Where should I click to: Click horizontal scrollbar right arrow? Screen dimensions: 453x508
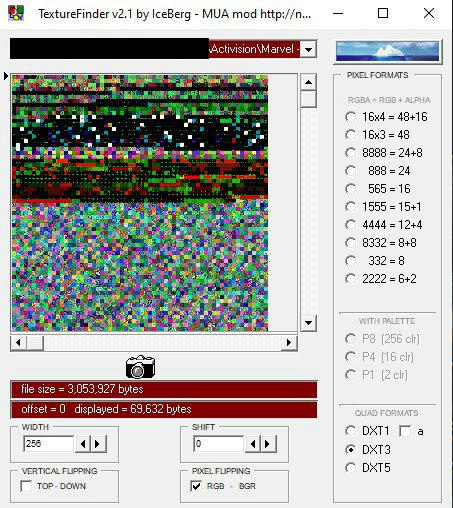[x=289, y=343]
